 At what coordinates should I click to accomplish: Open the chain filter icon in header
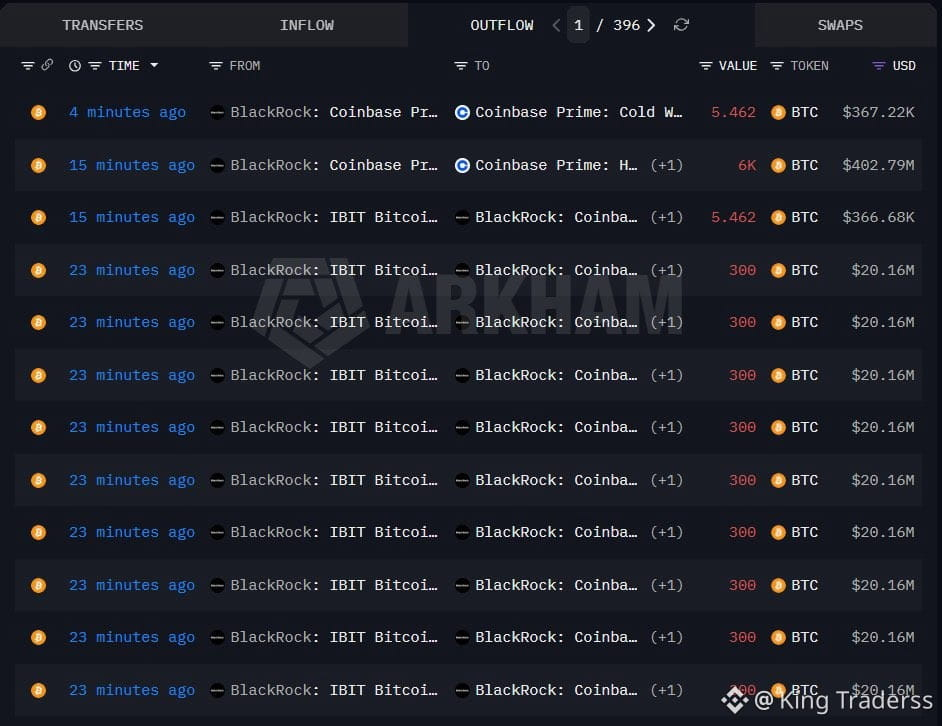28,66
